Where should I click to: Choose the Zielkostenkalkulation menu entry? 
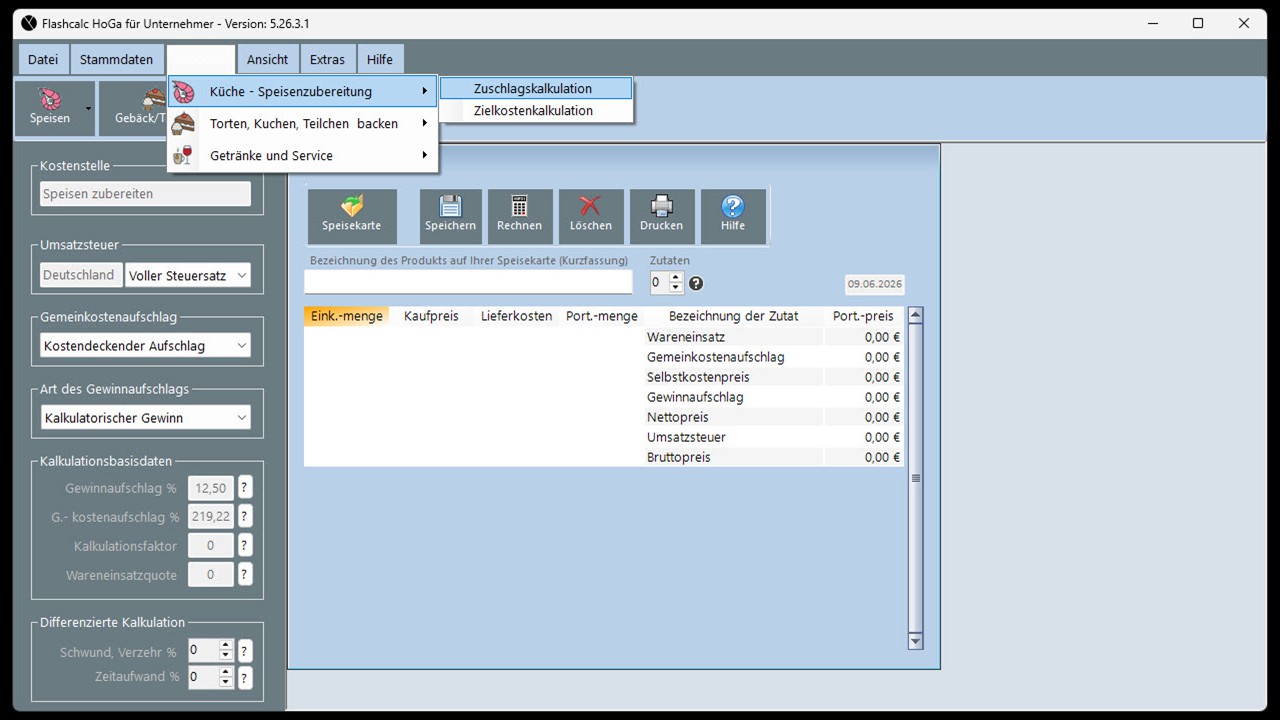(x=536, y=111)
